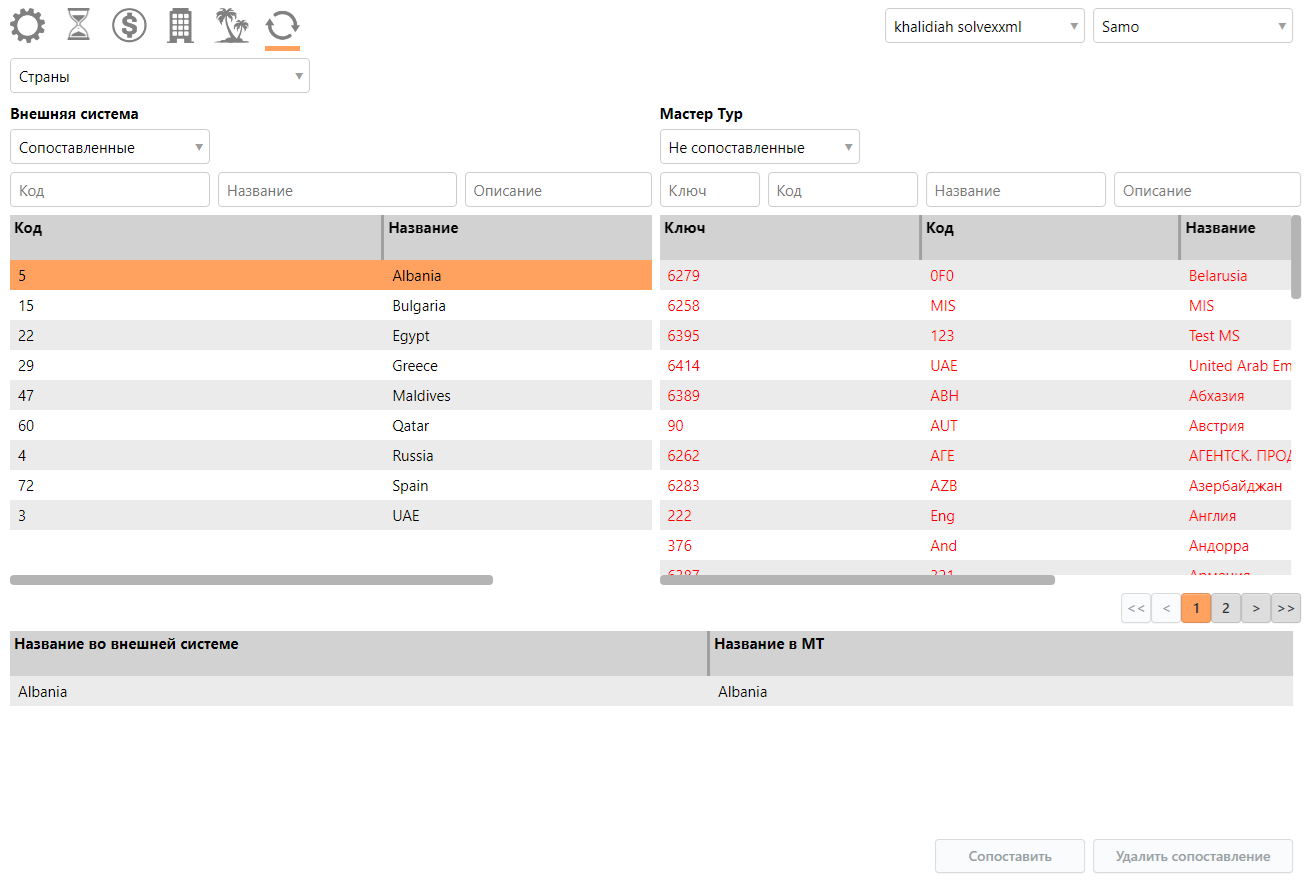1309x887 pixels.
Task: Go to page 2 of results
Action: pyautogui.click(x=1225, y=608)
